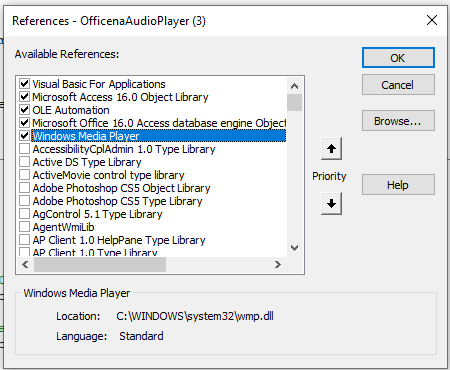Uncheck Visual Basic For Applications checkbox
Viewport: 450px width, 370px height.
click(24, 84)
